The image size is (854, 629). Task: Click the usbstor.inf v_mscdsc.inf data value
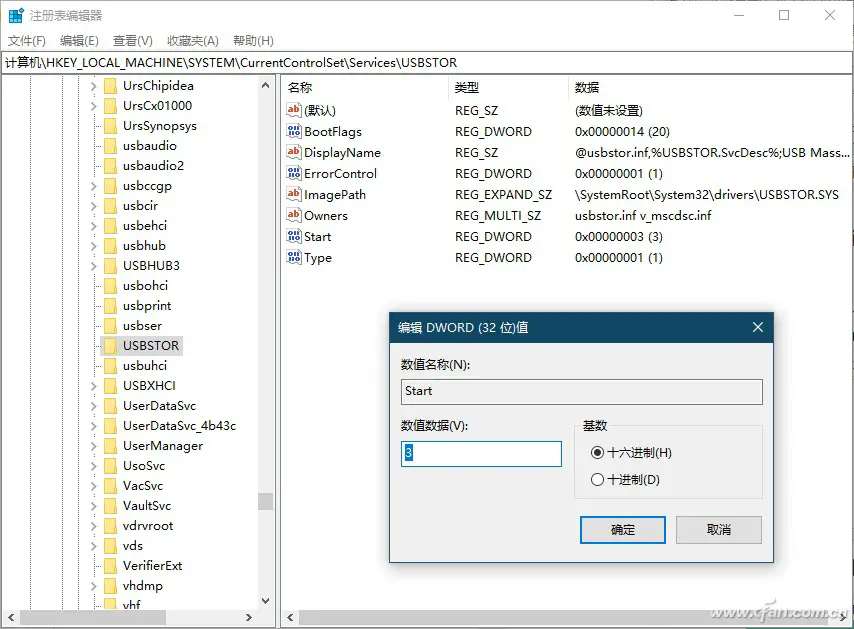point(643,216)
